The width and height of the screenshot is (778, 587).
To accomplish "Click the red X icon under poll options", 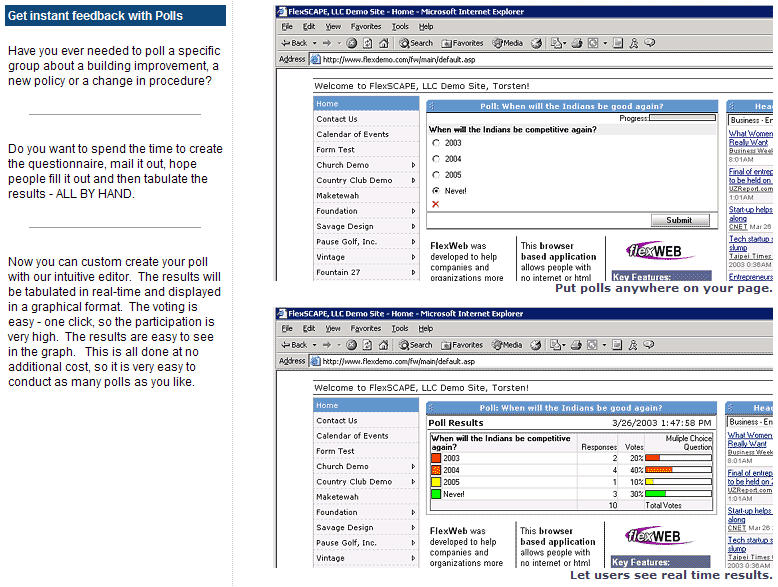I will click(x=436, y=204).
